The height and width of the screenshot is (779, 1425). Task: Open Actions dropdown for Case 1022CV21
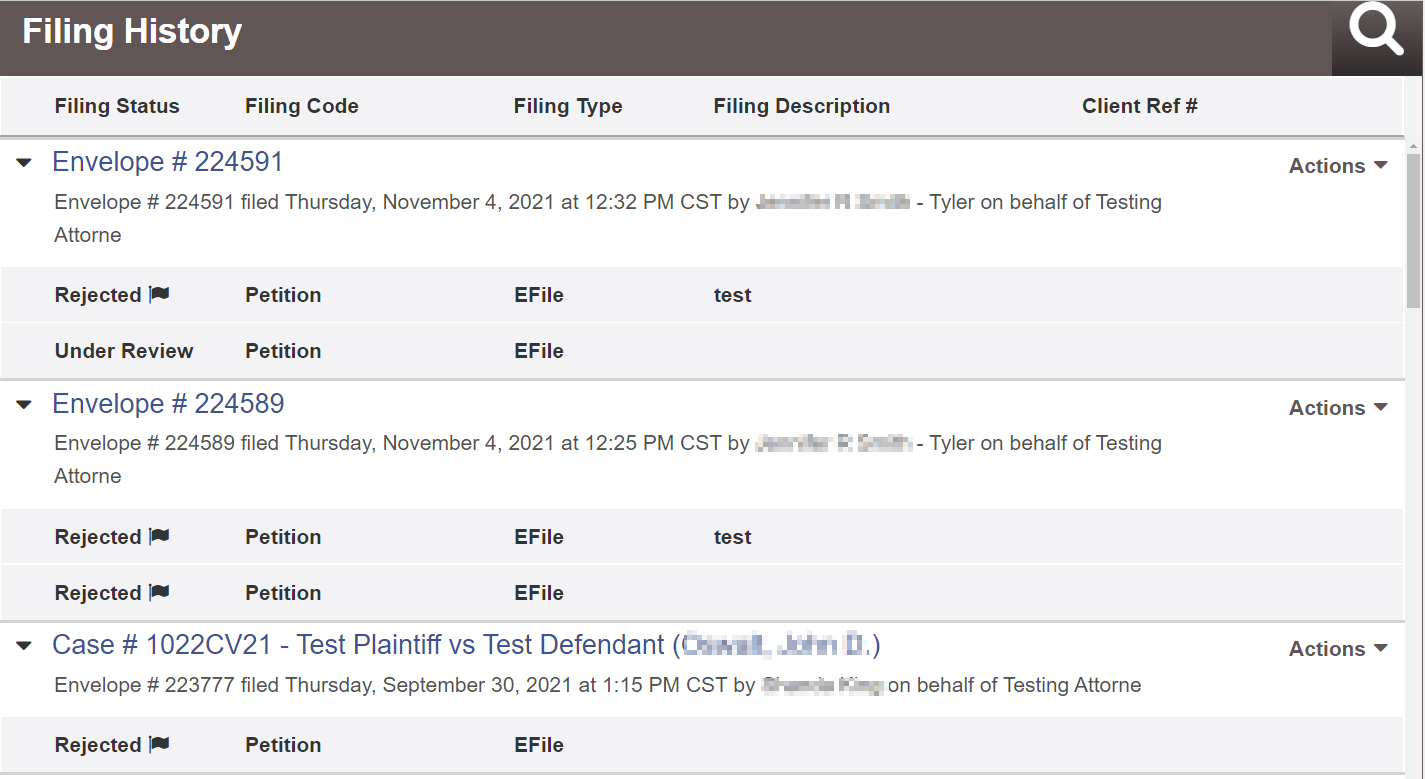coord(1338,649)
